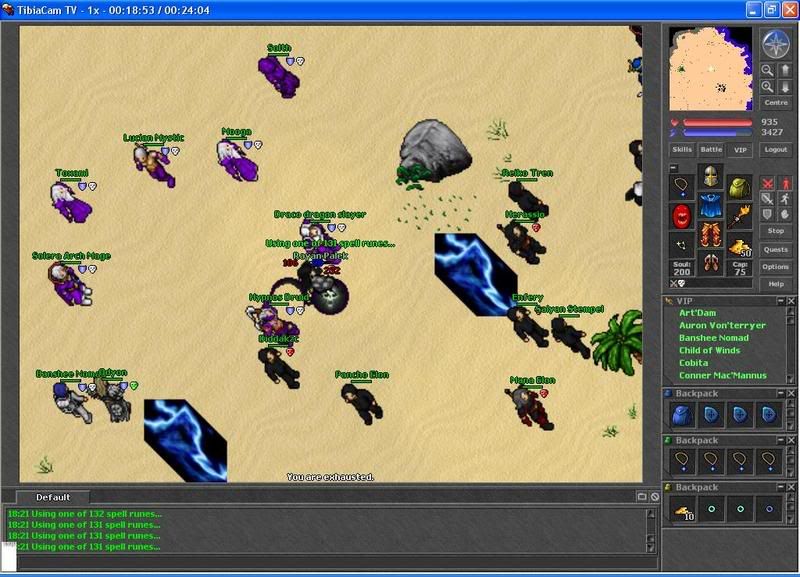This screenshot has height=577, width=800.
Task: Select the orange legs armor slot
Action: click(x=711, y=234)
